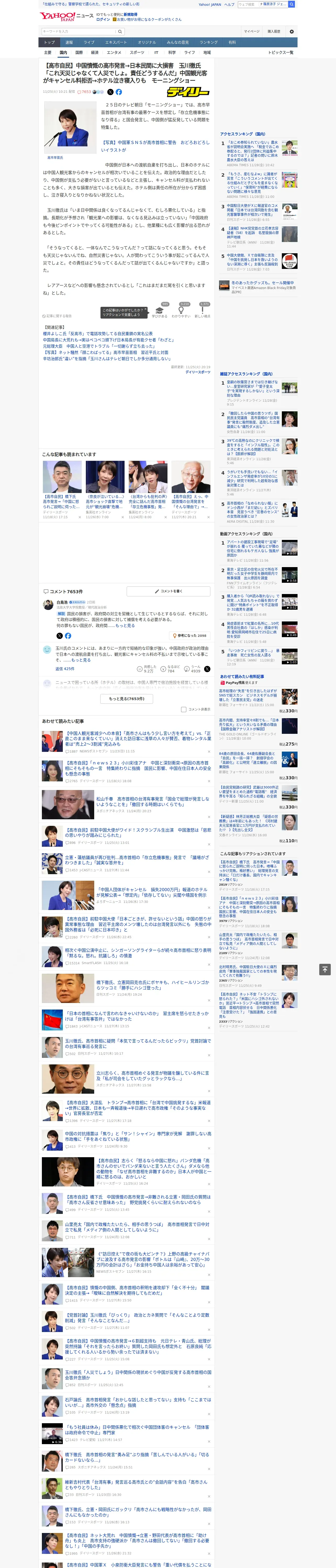React with 新しい視点 exclamation icon
This screenshot has height=1568, width=336.
pyautogui.click(x=203, y=310)
